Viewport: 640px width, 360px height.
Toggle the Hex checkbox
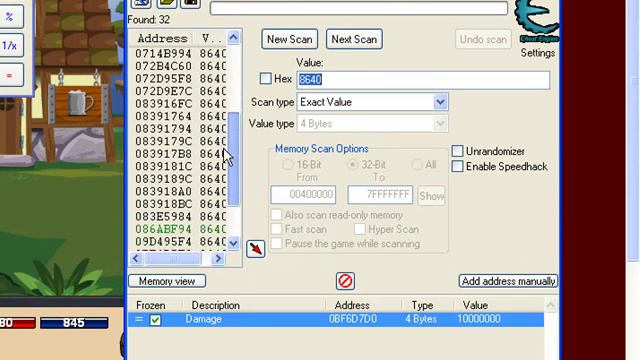coord(265,78)
